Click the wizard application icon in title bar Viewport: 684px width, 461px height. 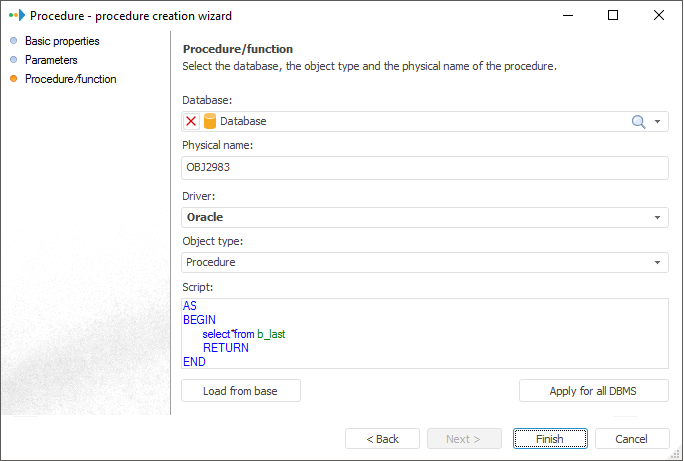point(15,15)
